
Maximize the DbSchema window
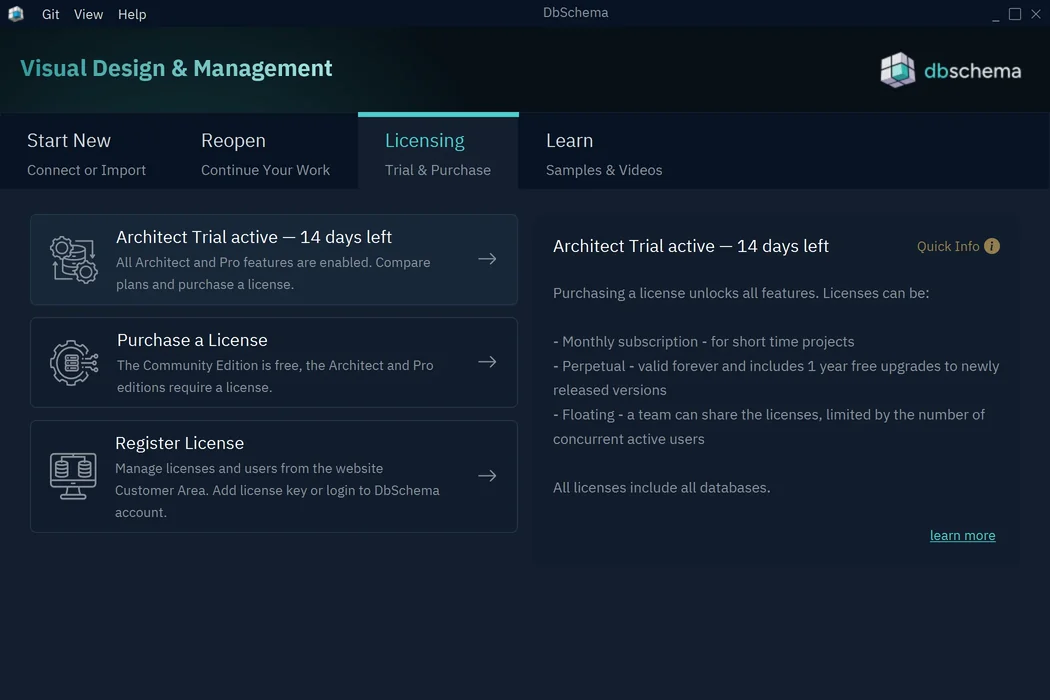(1015, 14)
